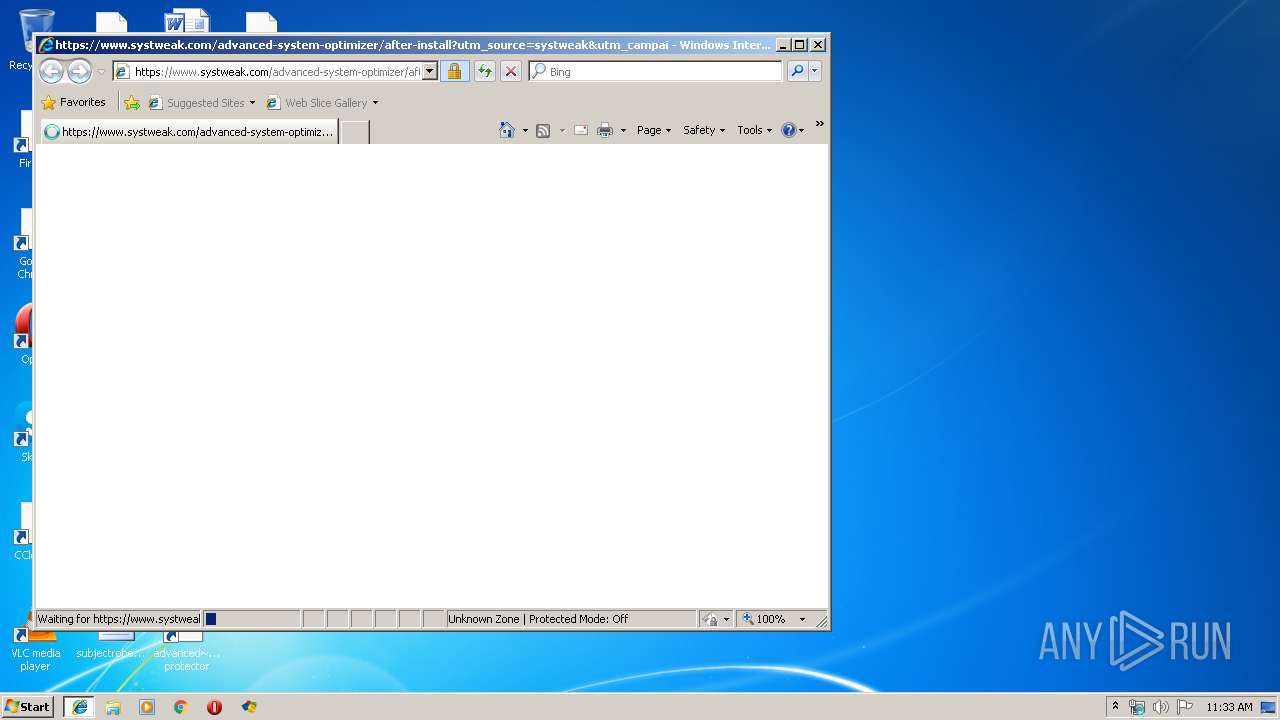Viewport: 1280px width, 720px height.
Task: Open Google Chrome from taskbar
Action: 181,707
